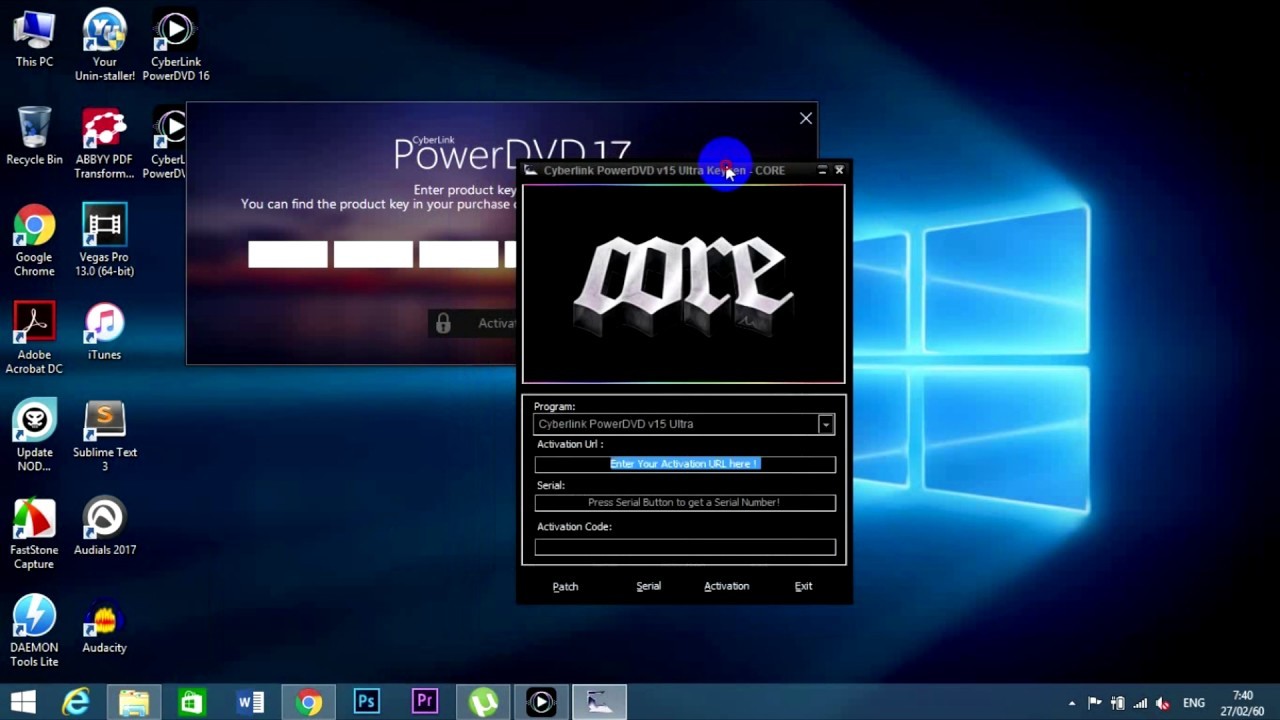Click second product key box in PowerDVD
The width and height of the screenshot is (1280, 720).
pyautogui.click(x=373, y=254)
